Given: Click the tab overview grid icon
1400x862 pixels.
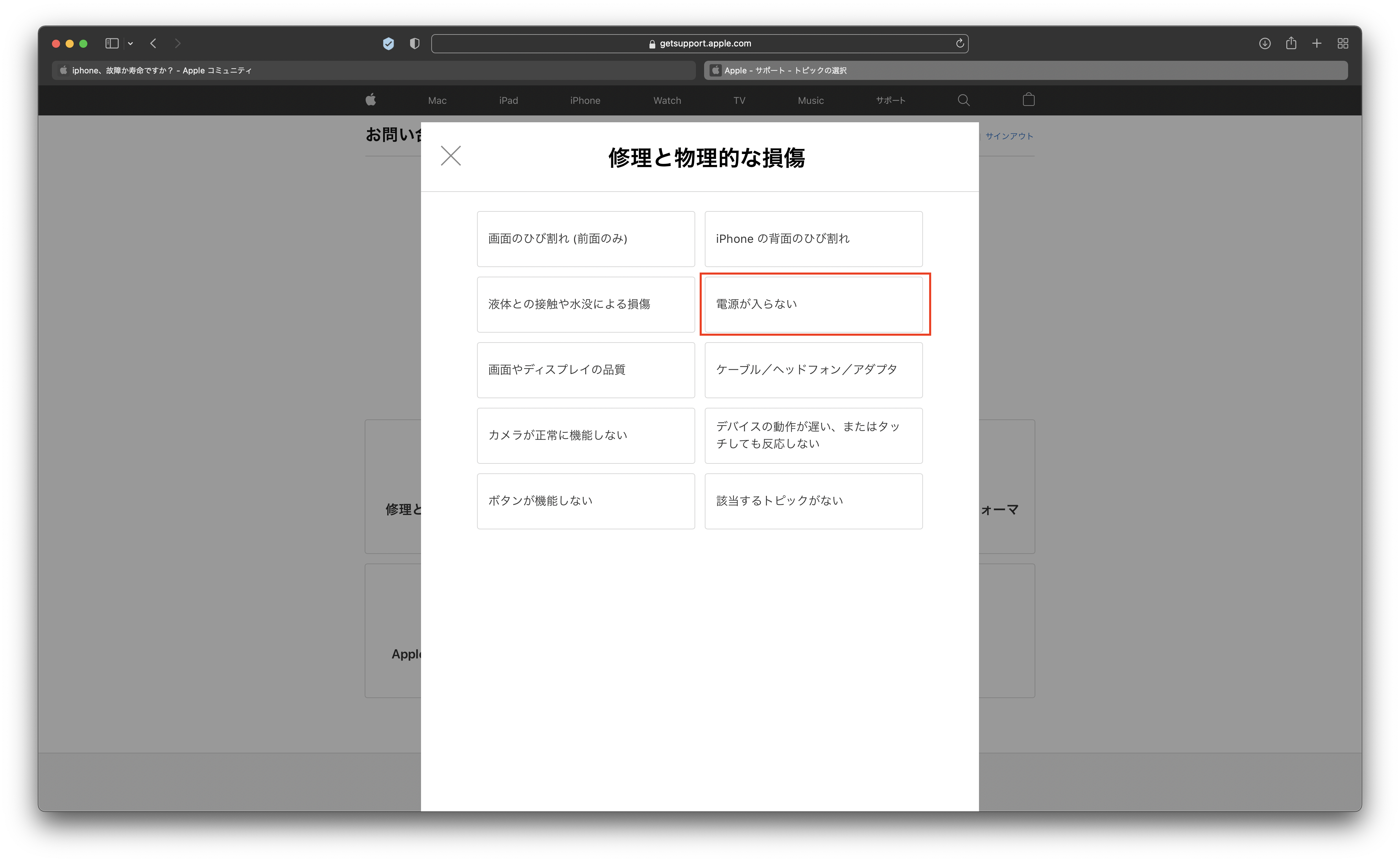Looking at the screenshot, I should click(1343, 43).
